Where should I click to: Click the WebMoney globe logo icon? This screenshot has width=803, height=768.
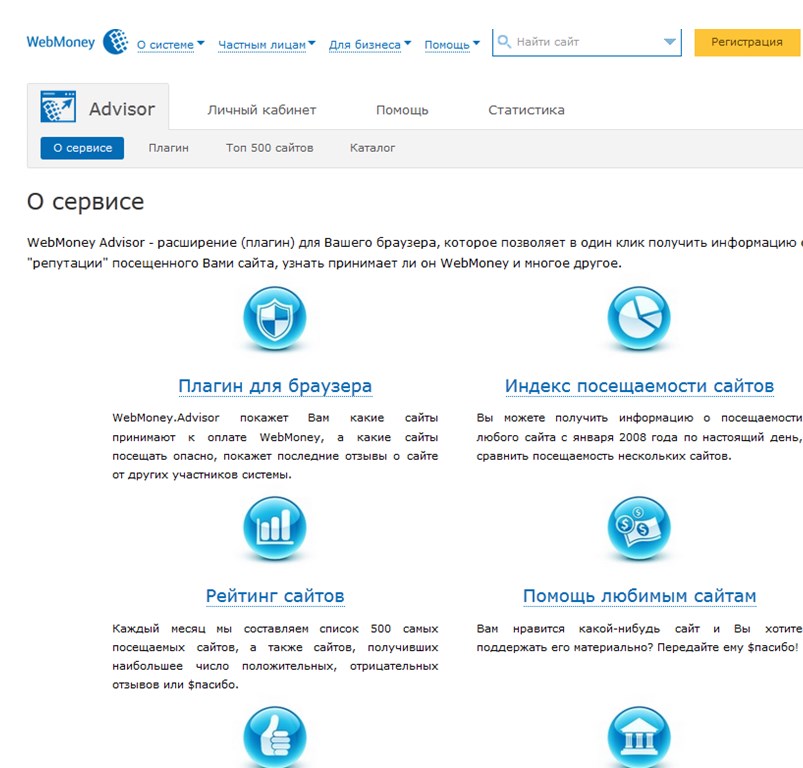[x=117, y=42]
